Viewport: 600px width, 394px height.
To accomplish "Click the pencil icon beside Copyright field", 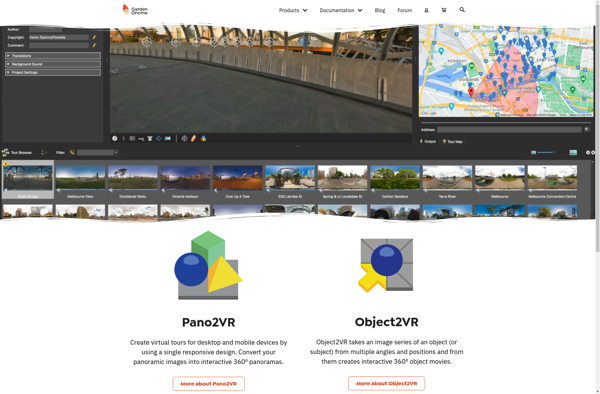I will (94, 37).
